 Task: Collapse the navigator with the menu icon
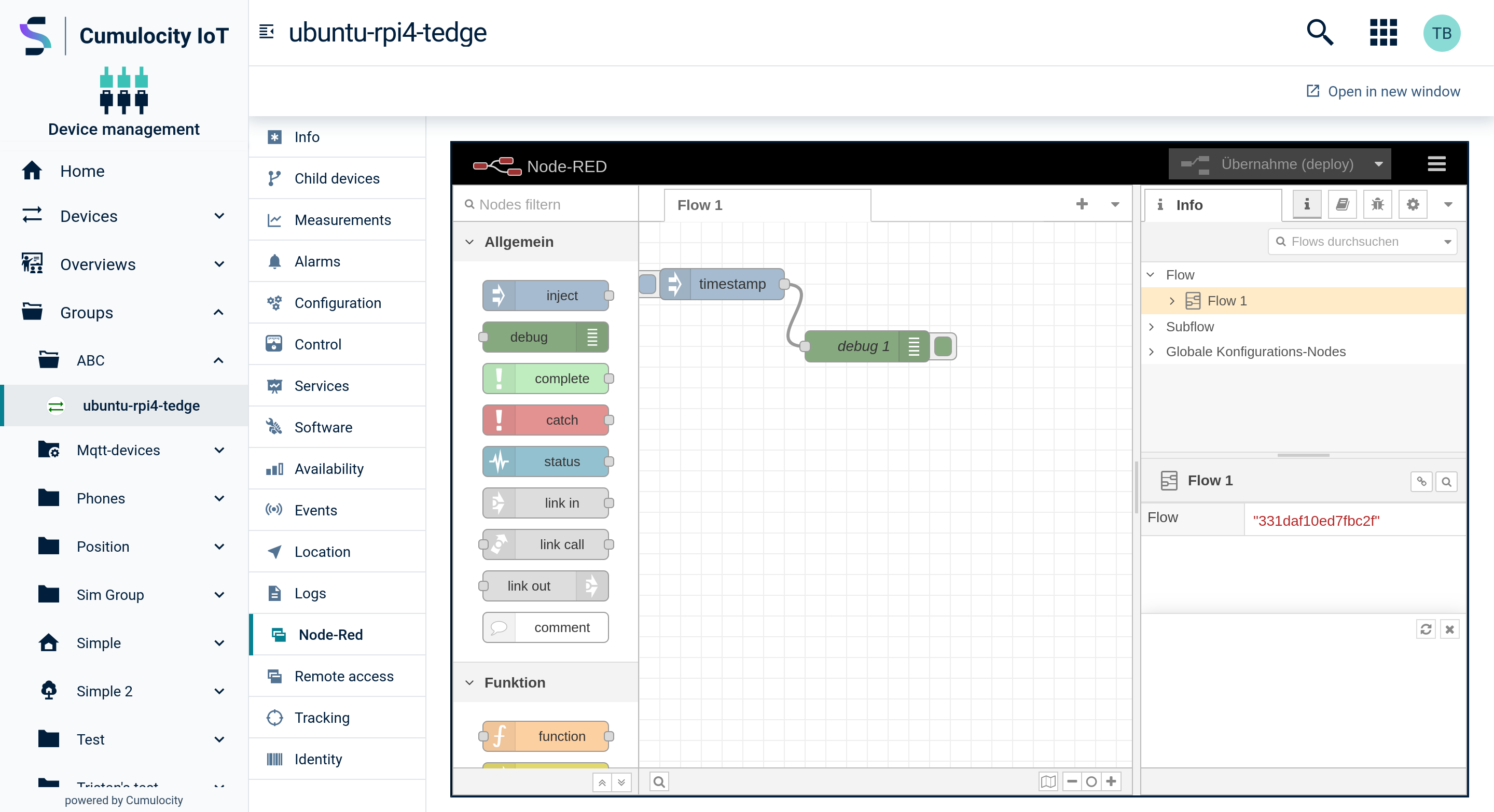pyautogui.click(x=266, y=32)
